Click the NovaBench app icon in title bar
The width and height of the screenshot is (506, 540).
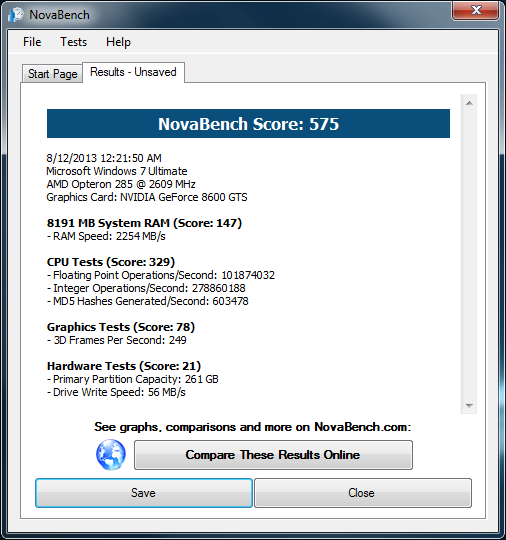16,14
